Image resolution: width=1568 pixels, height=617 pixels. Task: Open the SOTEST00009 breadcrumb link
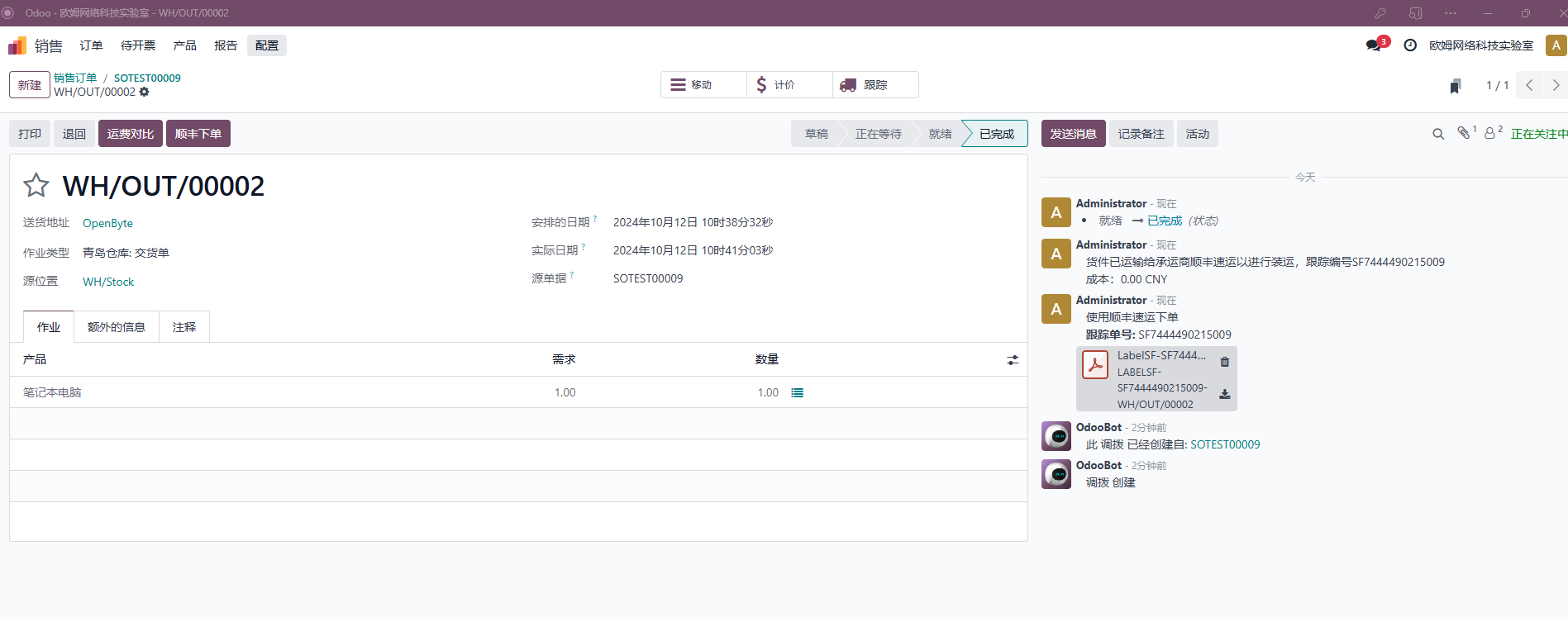click(x=147, y=78)
